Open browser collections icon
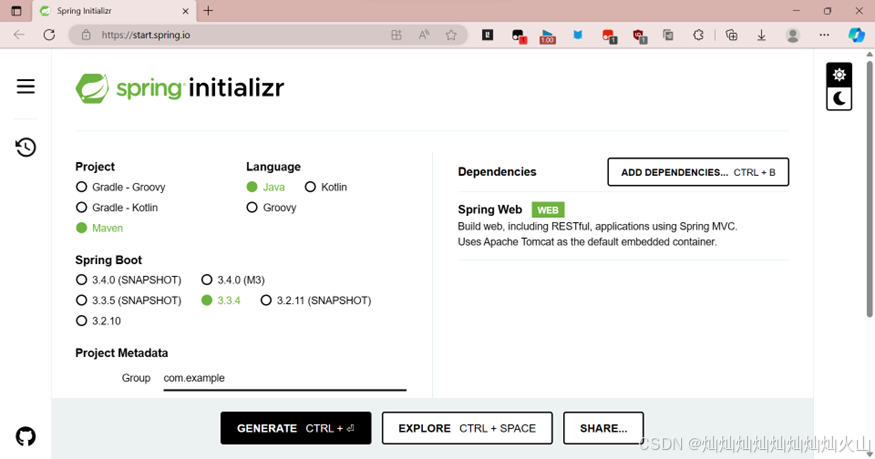Screen dimensions: 875x459 (x=731, y=35)
